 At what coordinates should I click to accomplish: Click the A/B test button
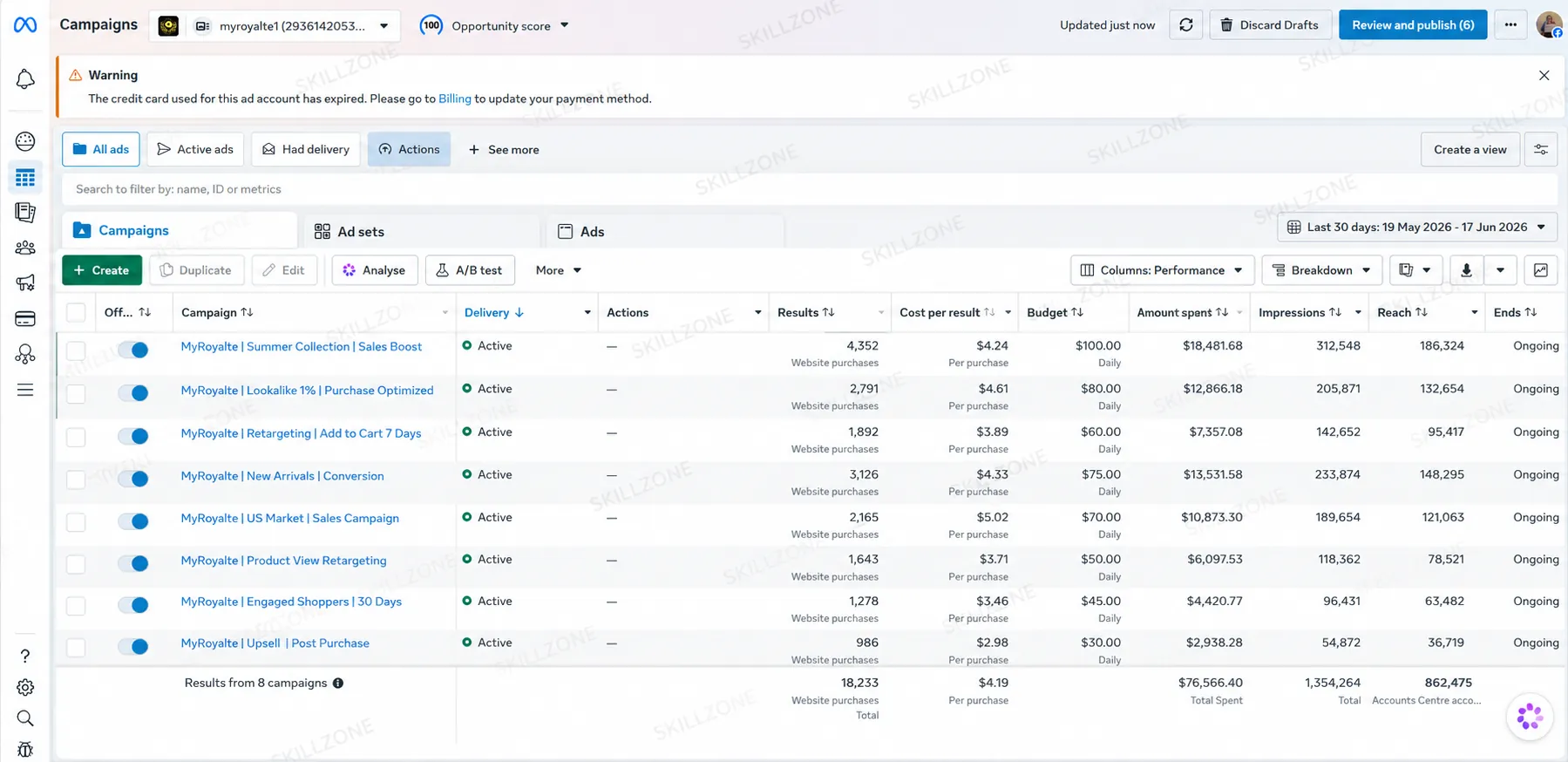coord(470,270)
